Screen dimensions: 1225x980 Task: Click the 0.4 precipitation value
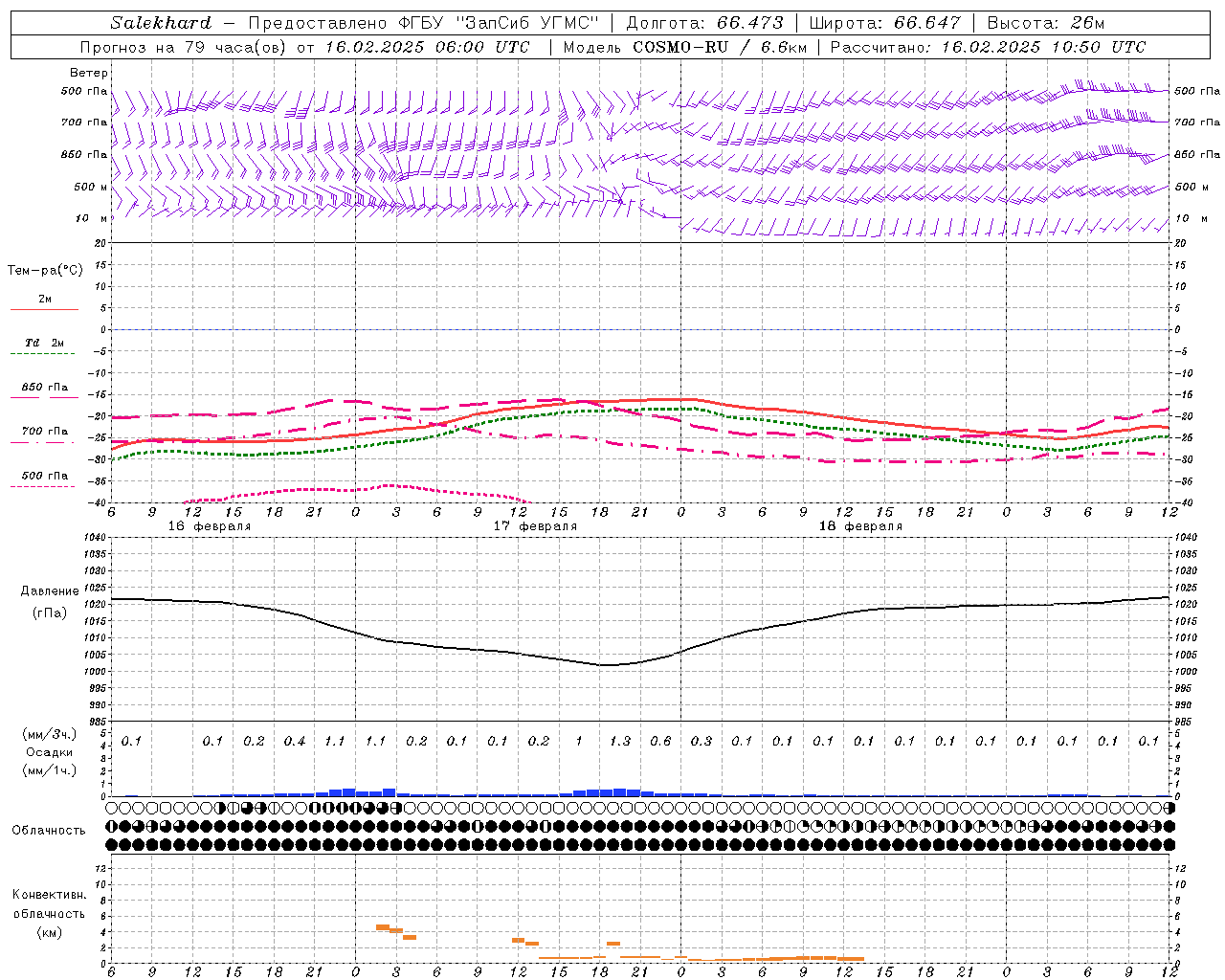pos(295,742)
